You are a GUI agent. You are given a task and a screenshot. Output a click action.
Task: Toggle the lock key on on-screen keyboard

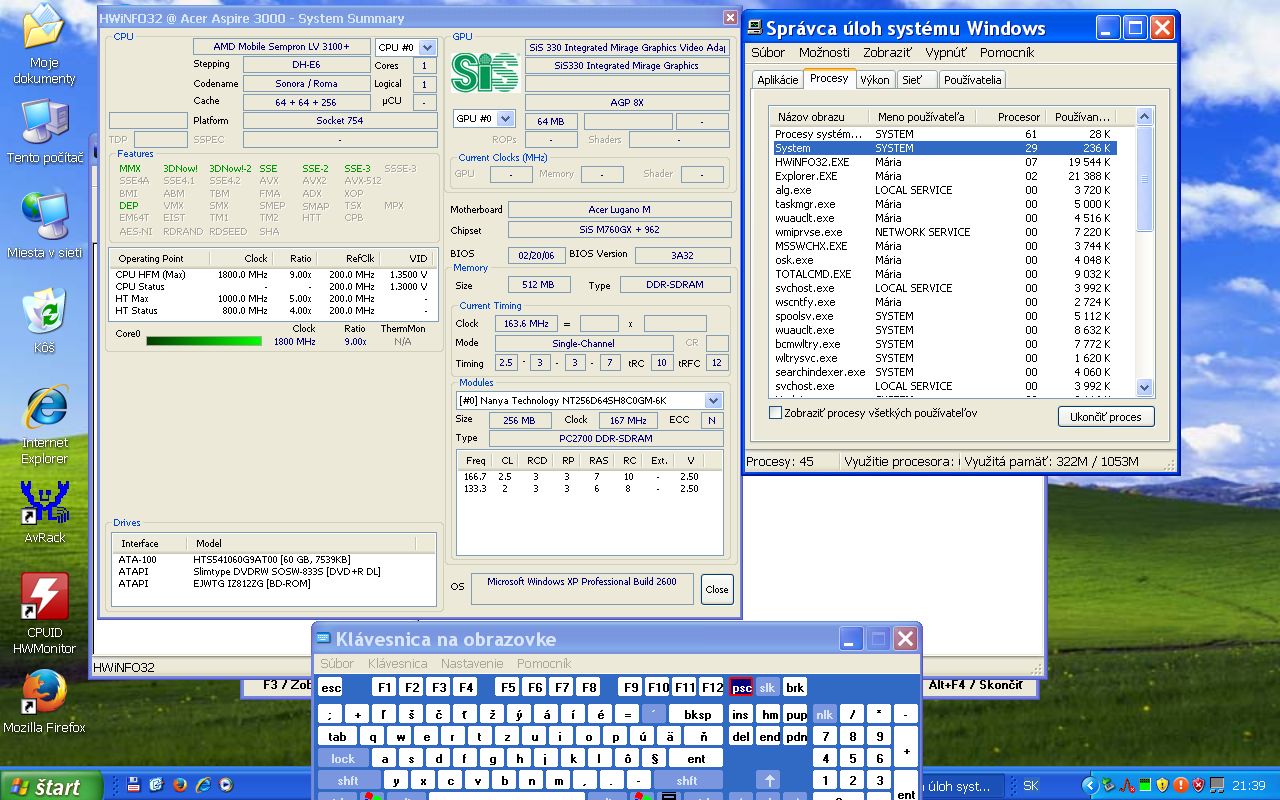coord(343,758)
